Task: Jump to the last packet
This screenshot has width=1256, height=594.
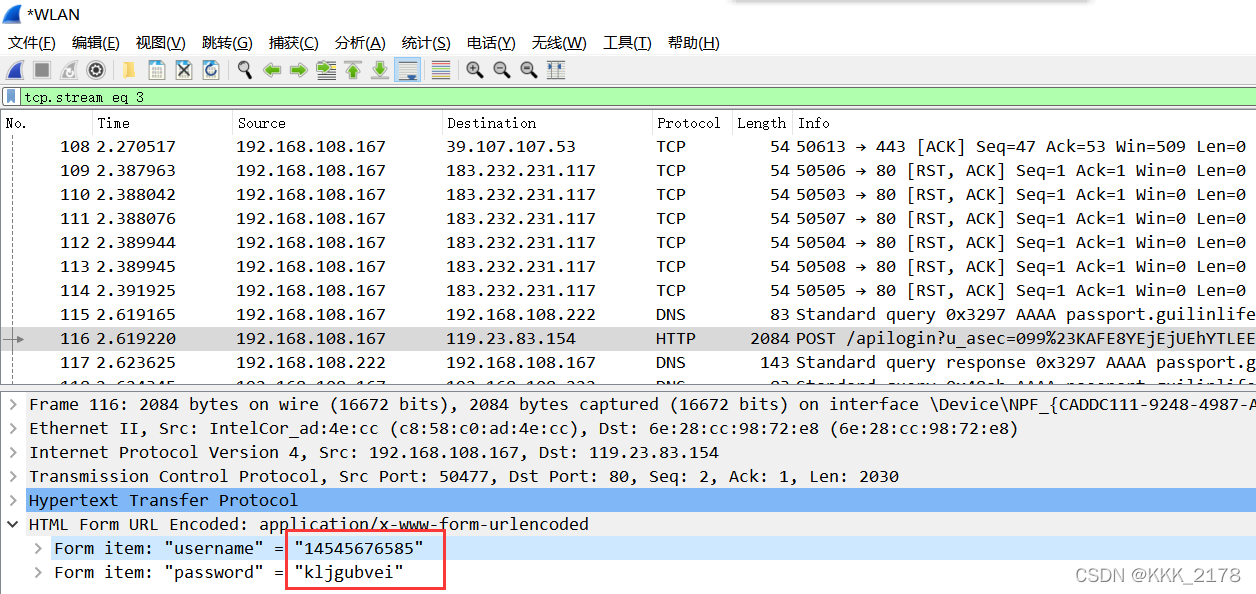Action: [x=380, y=70]
